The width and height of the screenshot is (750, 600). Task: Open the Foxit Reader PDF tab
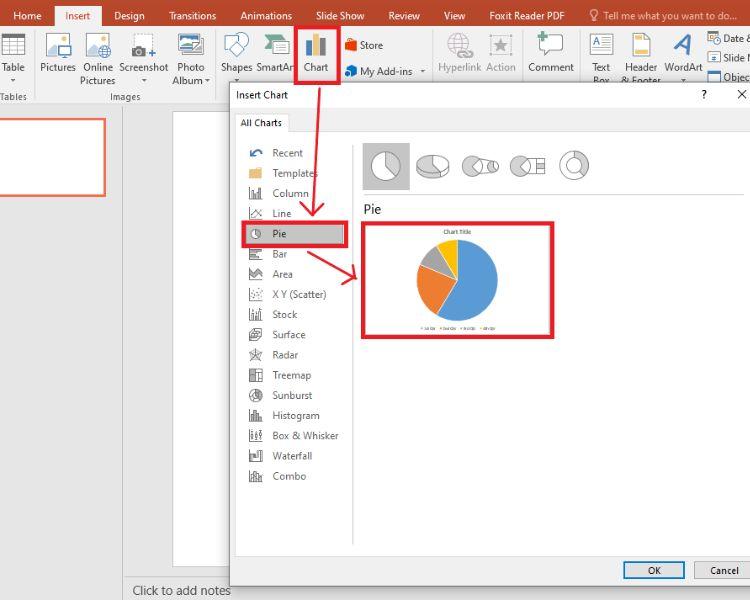[527, 16]
